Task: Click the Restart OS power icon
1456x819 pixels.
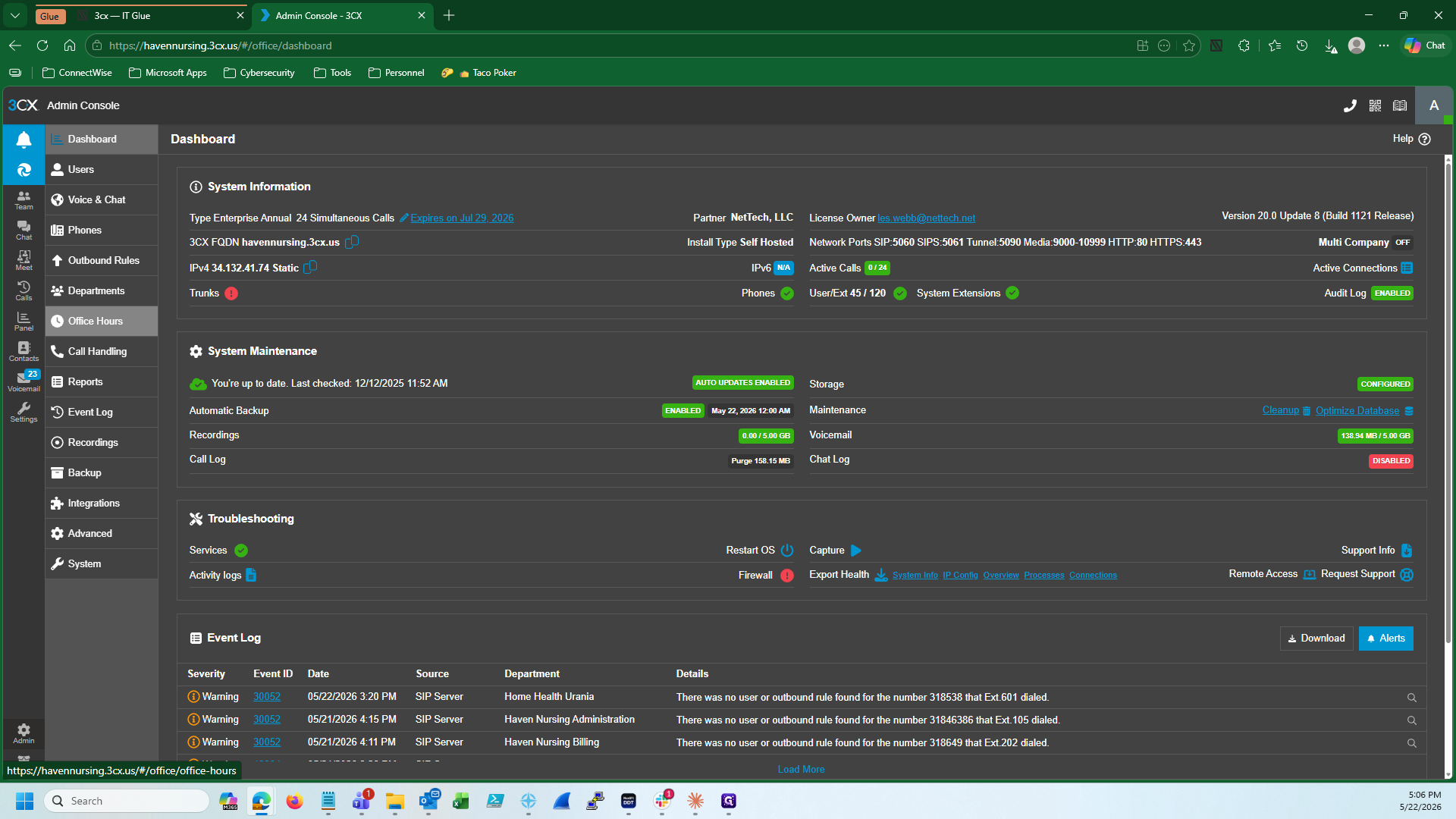Action: pos(787,550)
